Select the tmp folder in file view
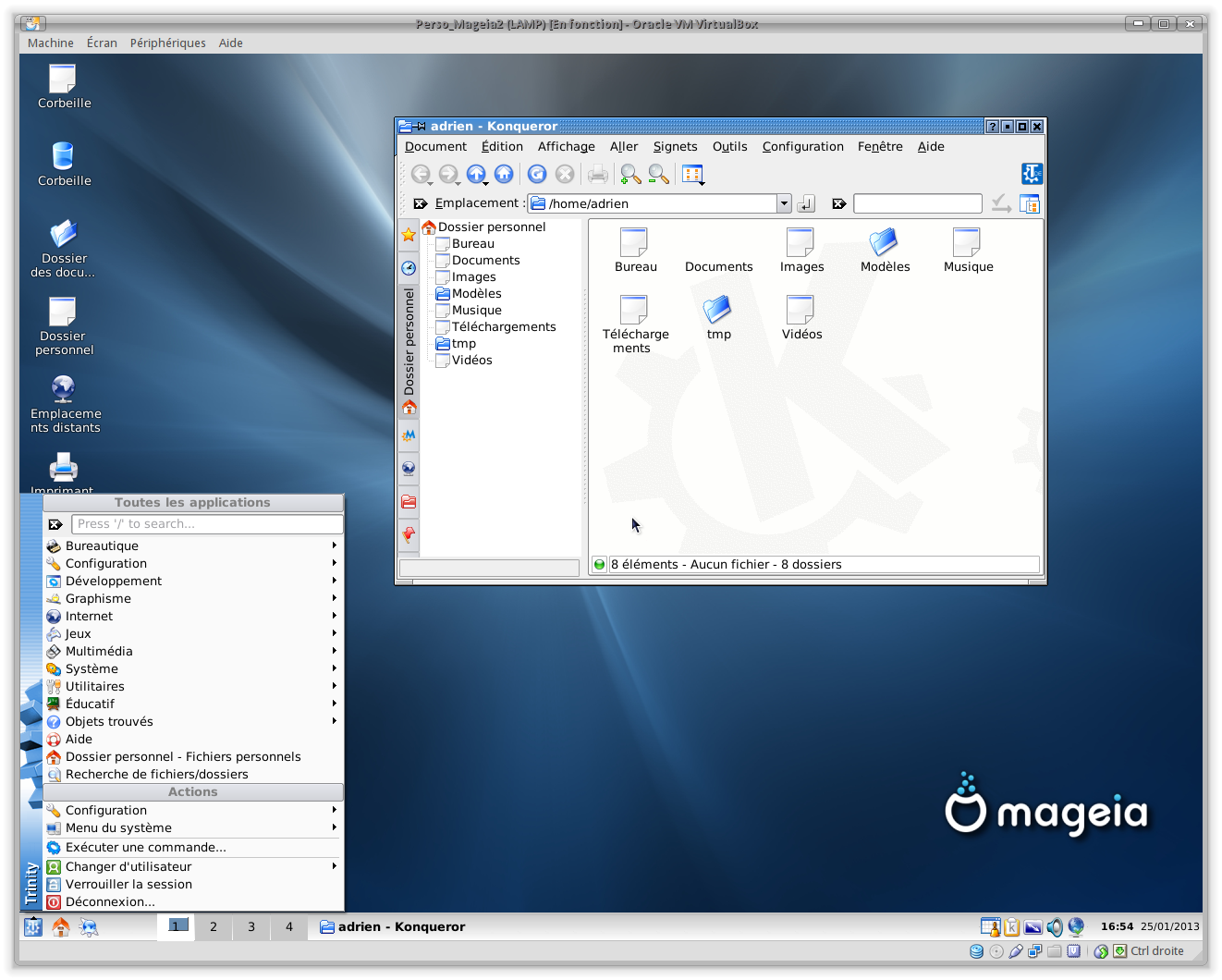Image resolution: width=1222 pixels, height=980 pixels. click(718, 318)
